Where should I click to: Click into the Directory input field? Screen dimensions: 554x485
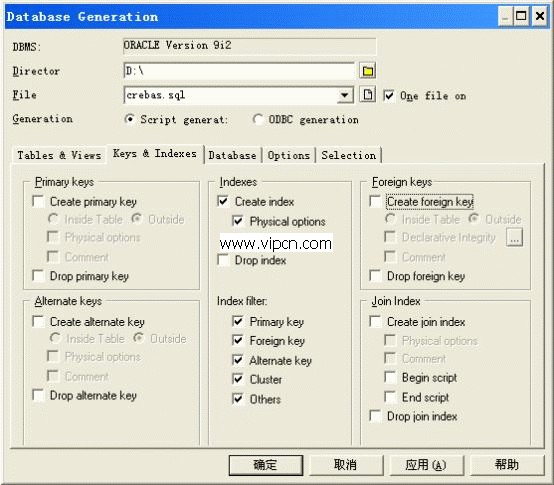point(239,71)
